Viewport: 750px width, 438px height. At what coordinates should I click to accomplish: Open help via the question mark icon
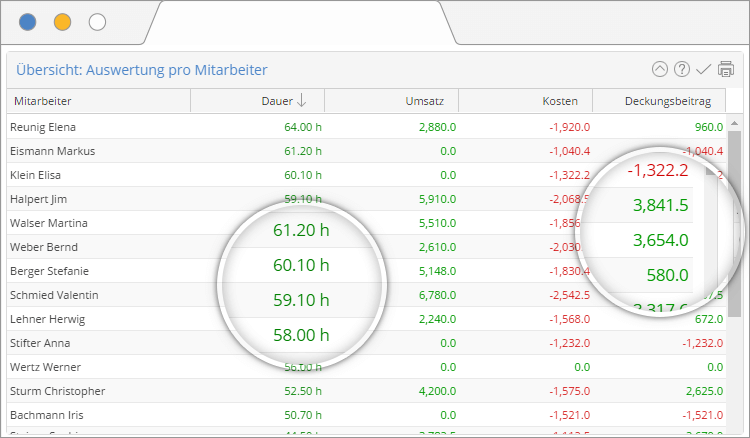pyautogui.click(x=682, y=69)
